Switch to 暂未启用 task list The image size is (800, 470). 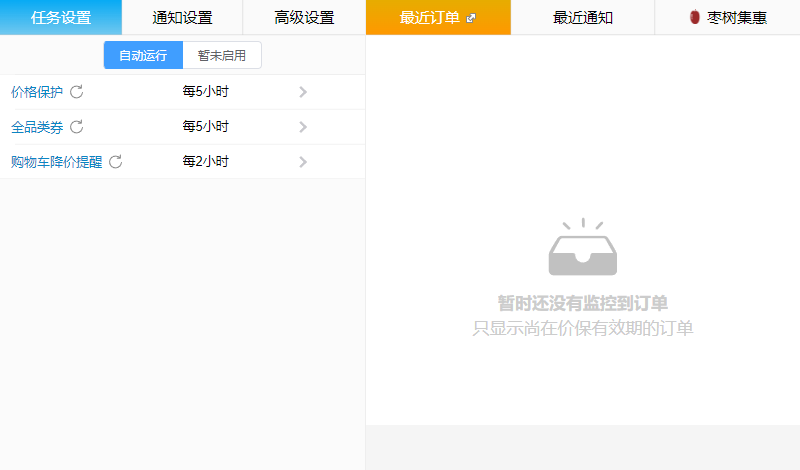(222, 55)
